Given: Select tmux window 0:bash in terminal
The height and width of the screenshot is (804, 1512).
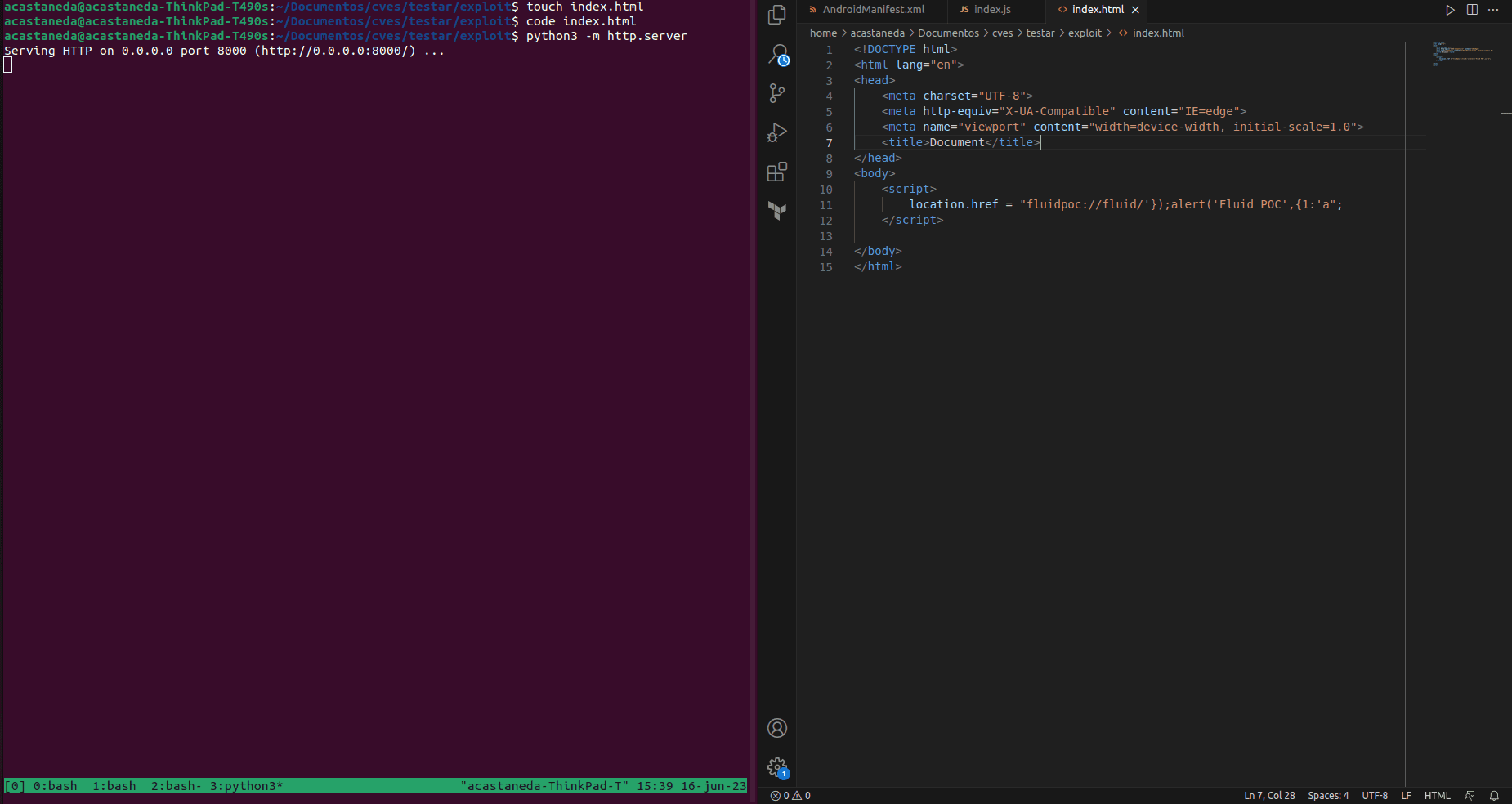Looking at the screenshot, I should 55,786.
